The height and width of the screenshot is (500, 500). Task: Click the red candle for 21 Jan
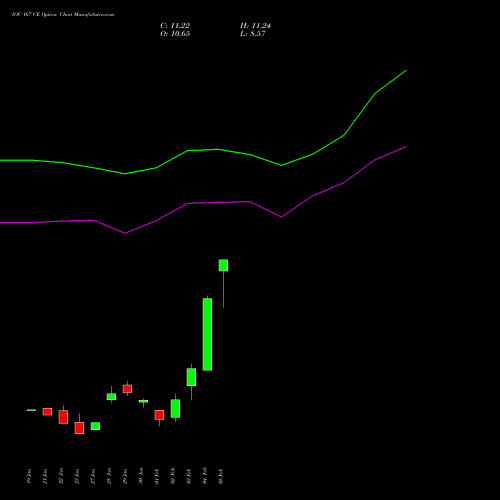pyautogui.click(x=47, y=412)
